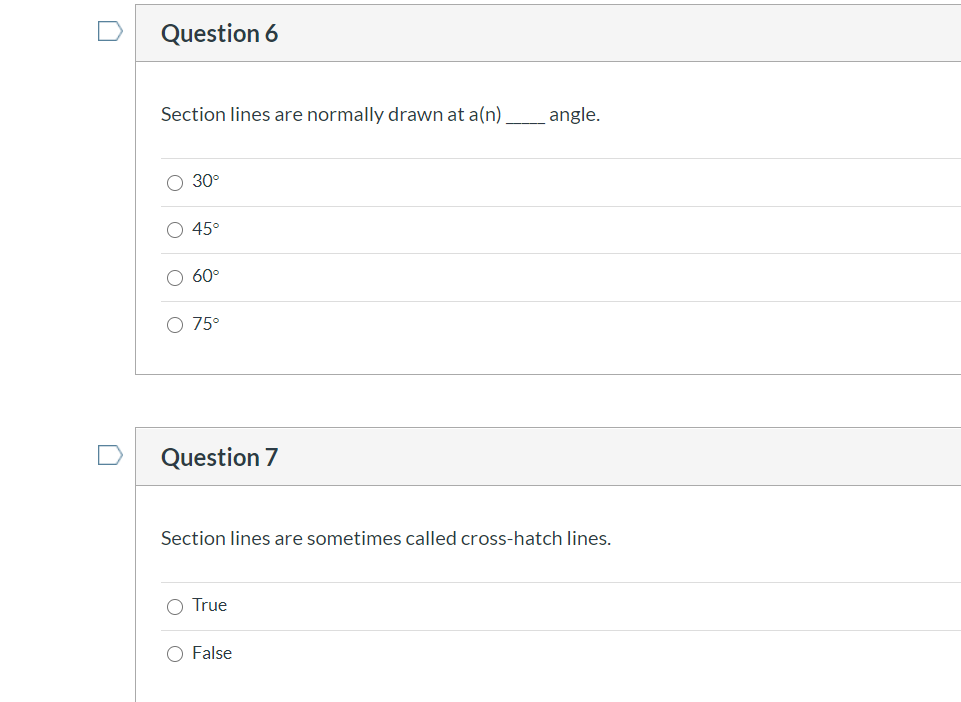Image resolution: width=961 pixels, height=702 pixels.
Task: Select the 45° answer option
Action: coord(174,229)
